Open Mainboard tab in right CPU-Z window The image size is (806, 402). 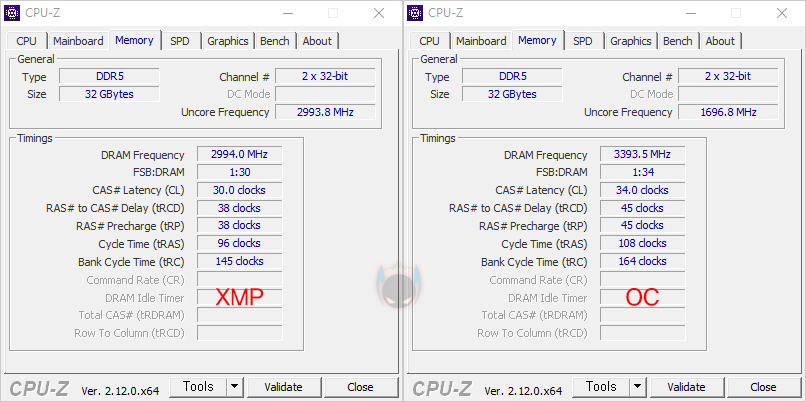point(481,41)
